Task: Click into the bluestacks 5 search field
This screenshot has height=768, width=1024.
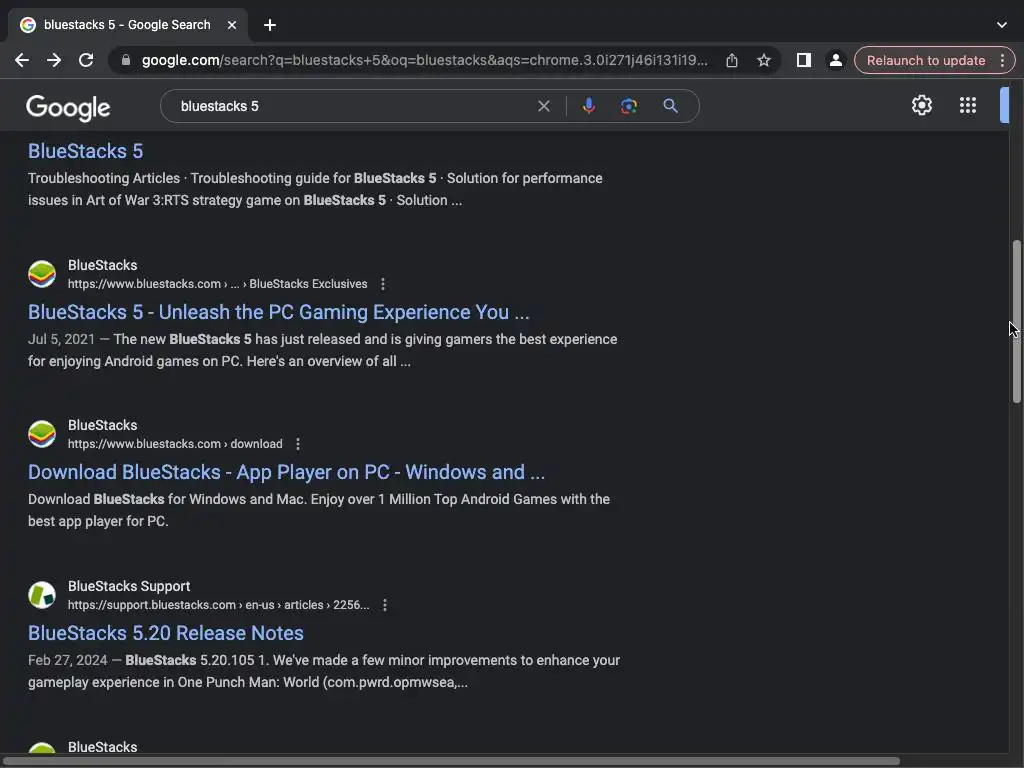Action: pos(353,106)
